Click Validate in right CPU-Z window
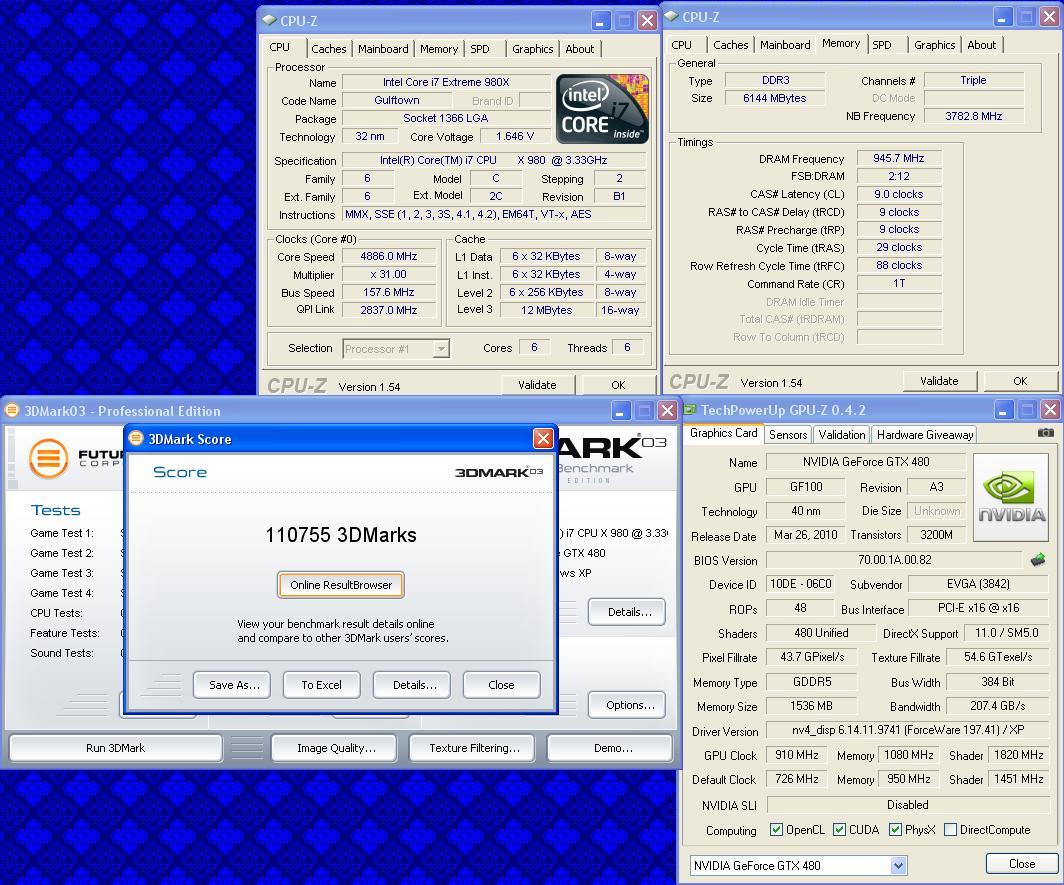Viewport: 1064px width, 885px height. click(x=939, y=381)
